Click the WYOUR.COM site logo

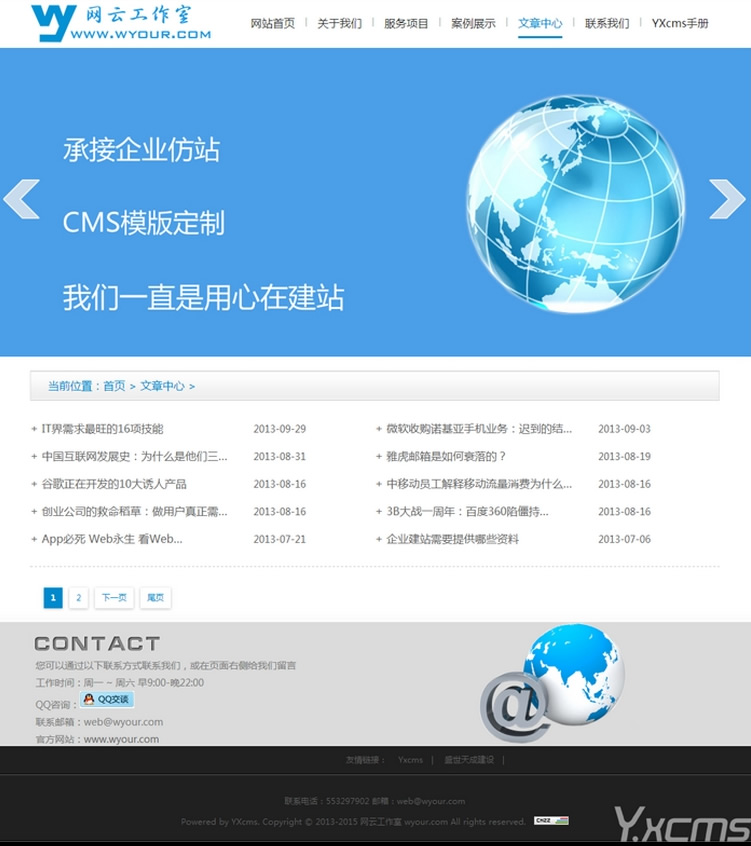(121, 23)
